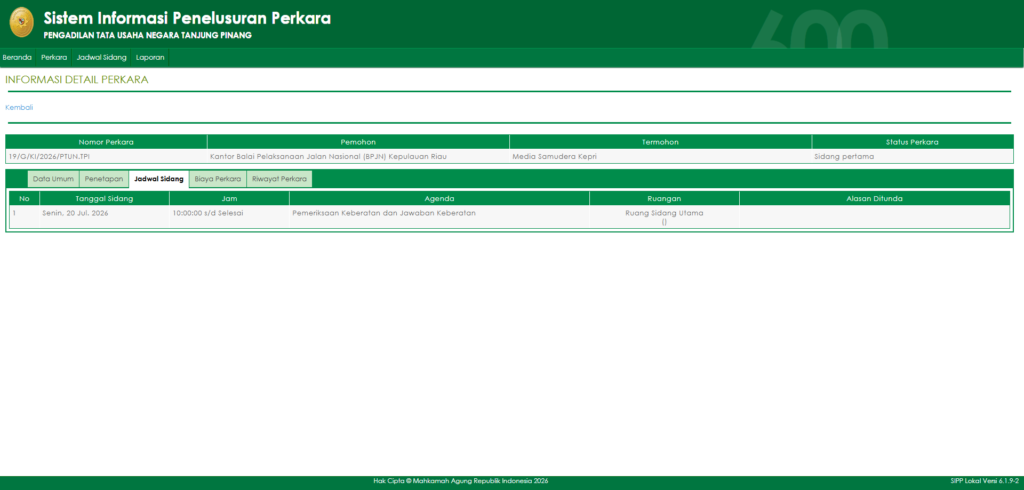
Task: Select the Jadwal Sidang detail tab
Action: [x=159, y=179]
